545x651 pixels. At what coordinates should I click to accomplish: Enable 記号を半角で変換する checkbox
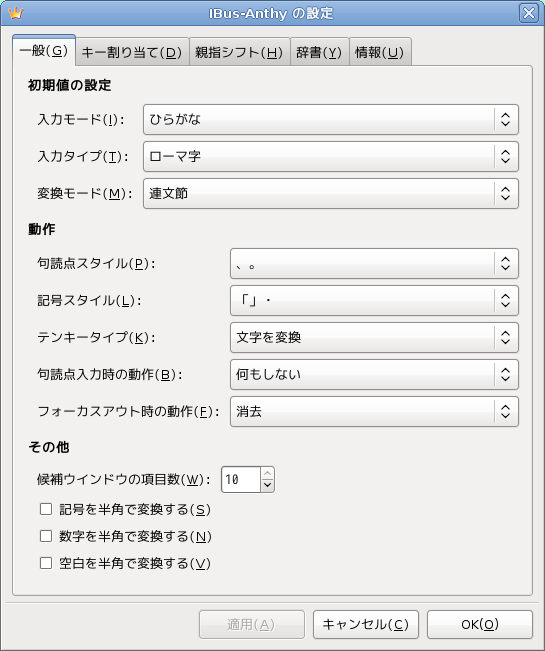click(x=46, y=509)
